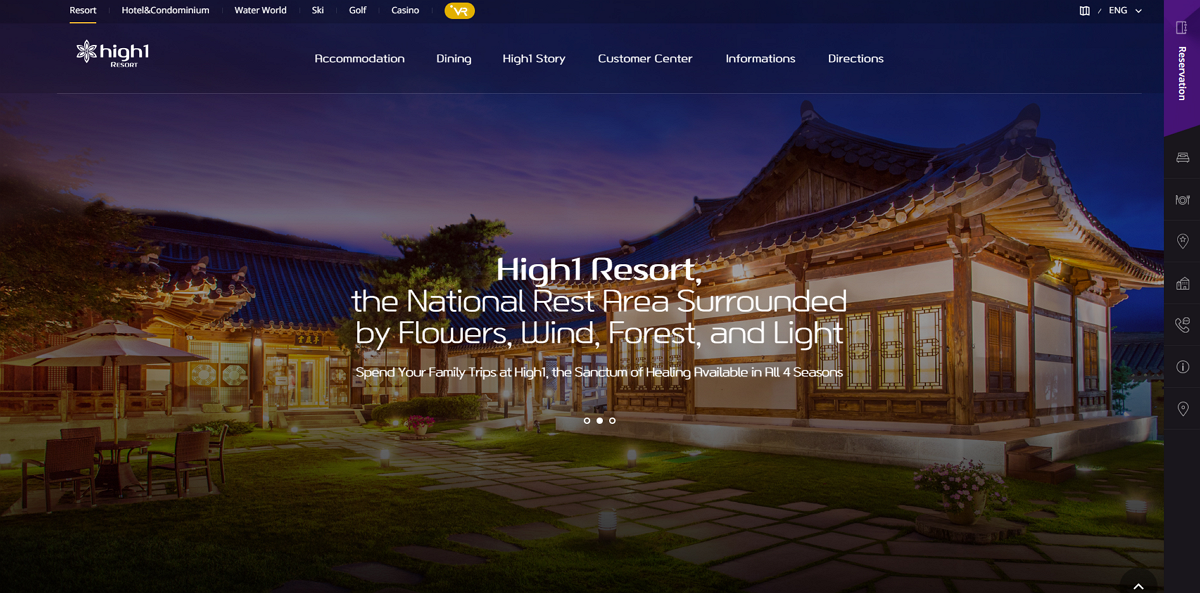Open the Directions menu
The height and width of the screenshot is (593, 1200).
click(x=856, y=59)
